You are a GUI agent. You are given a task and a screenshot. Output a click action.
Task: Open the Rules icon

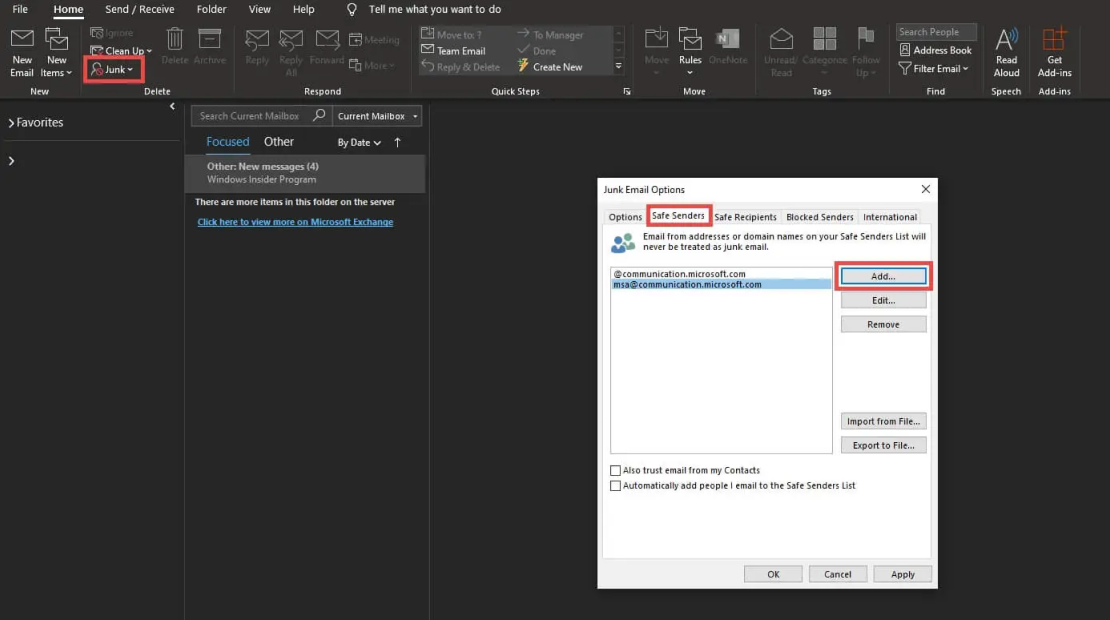pyautogui.click(x=691, y=50)
